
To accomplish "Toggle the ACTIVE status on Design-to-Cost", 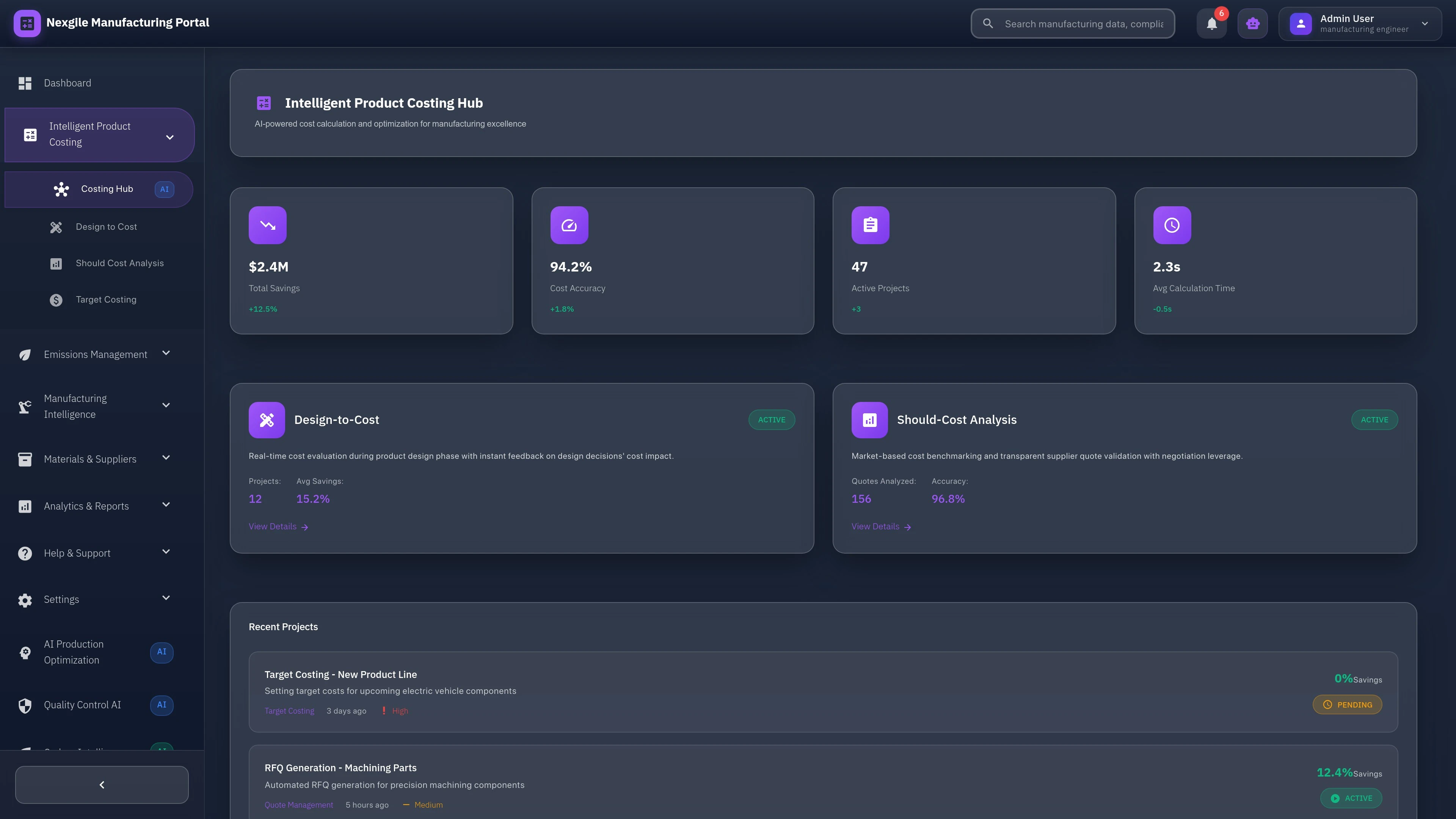I will (772, 419).
